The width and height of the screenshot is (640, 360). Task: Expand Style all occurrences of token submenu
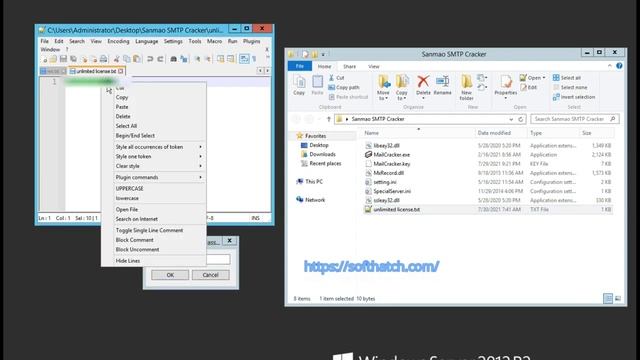coord(200,147)
